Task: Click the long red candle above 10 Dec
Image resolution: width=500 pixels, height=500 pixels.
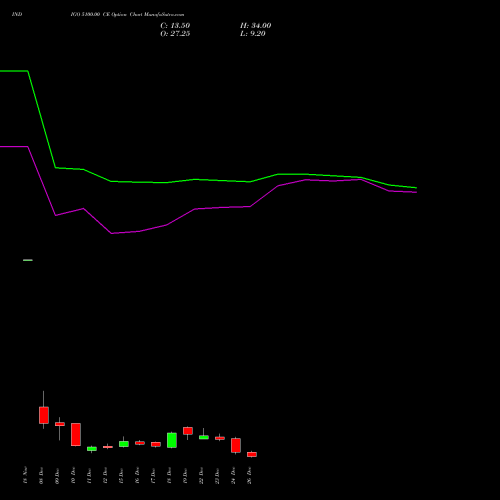Action: (76, 434)
